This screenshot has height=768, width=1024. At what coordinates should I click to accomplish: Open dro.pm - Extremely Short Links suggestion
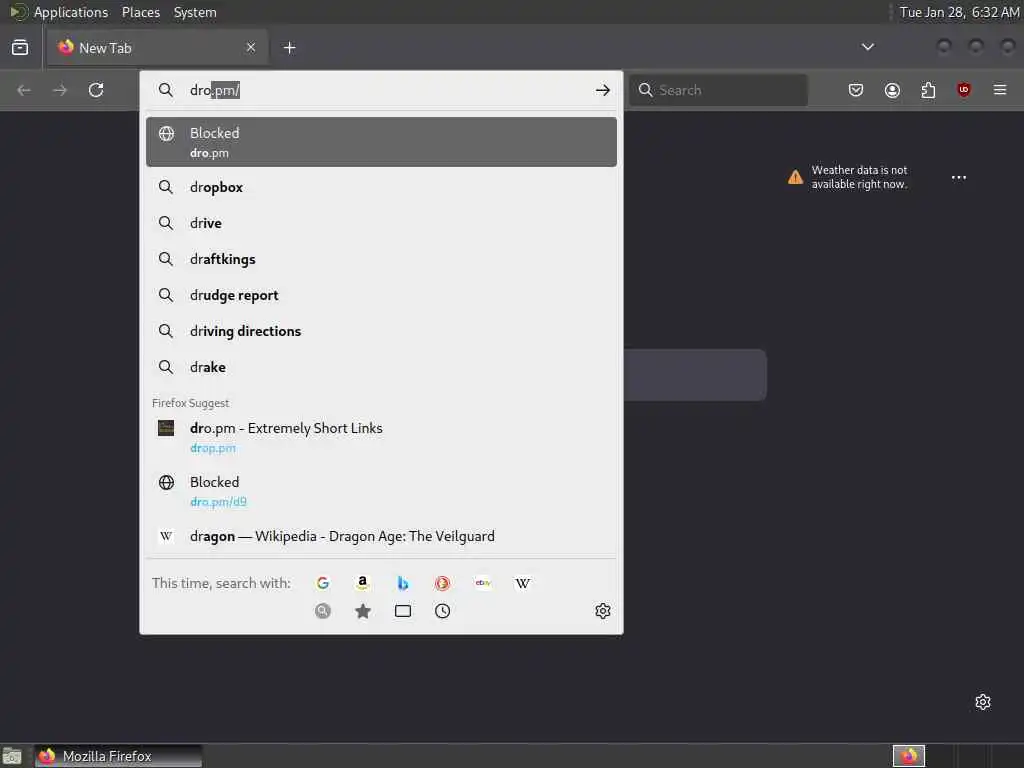click(381, 437)
